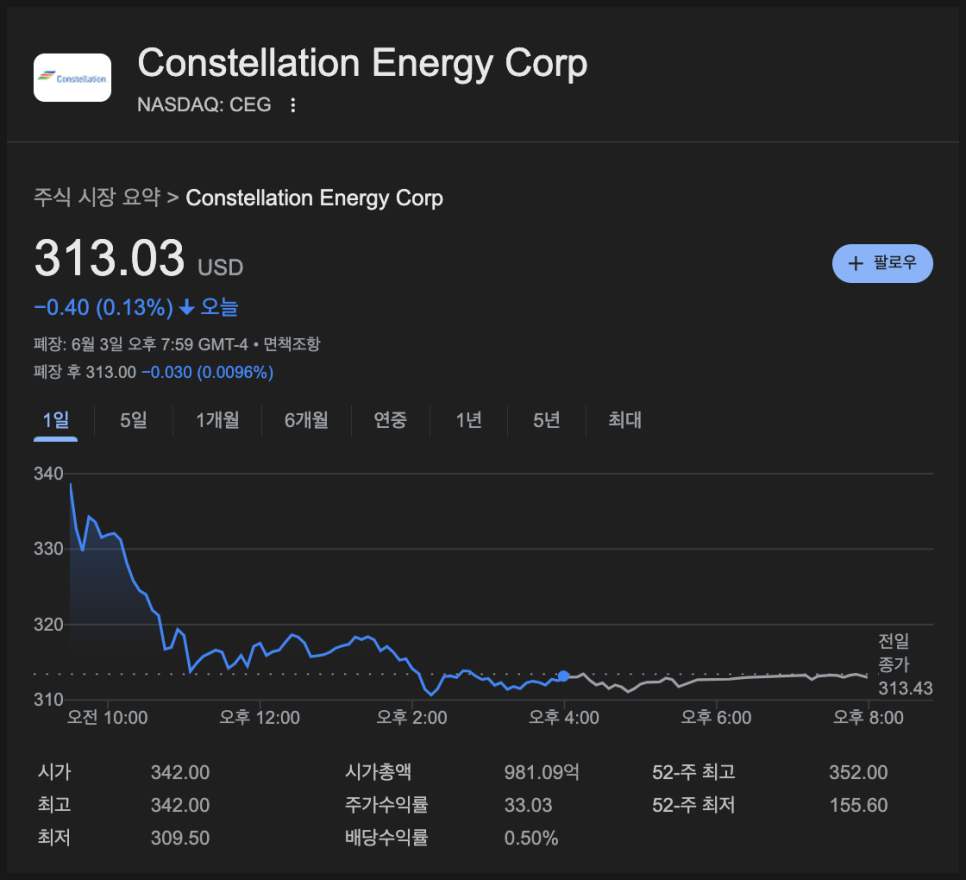Switch to the 5일 chart tab
Image resolution: width=966 pixels, height=880 pixels.
point(134,420)
